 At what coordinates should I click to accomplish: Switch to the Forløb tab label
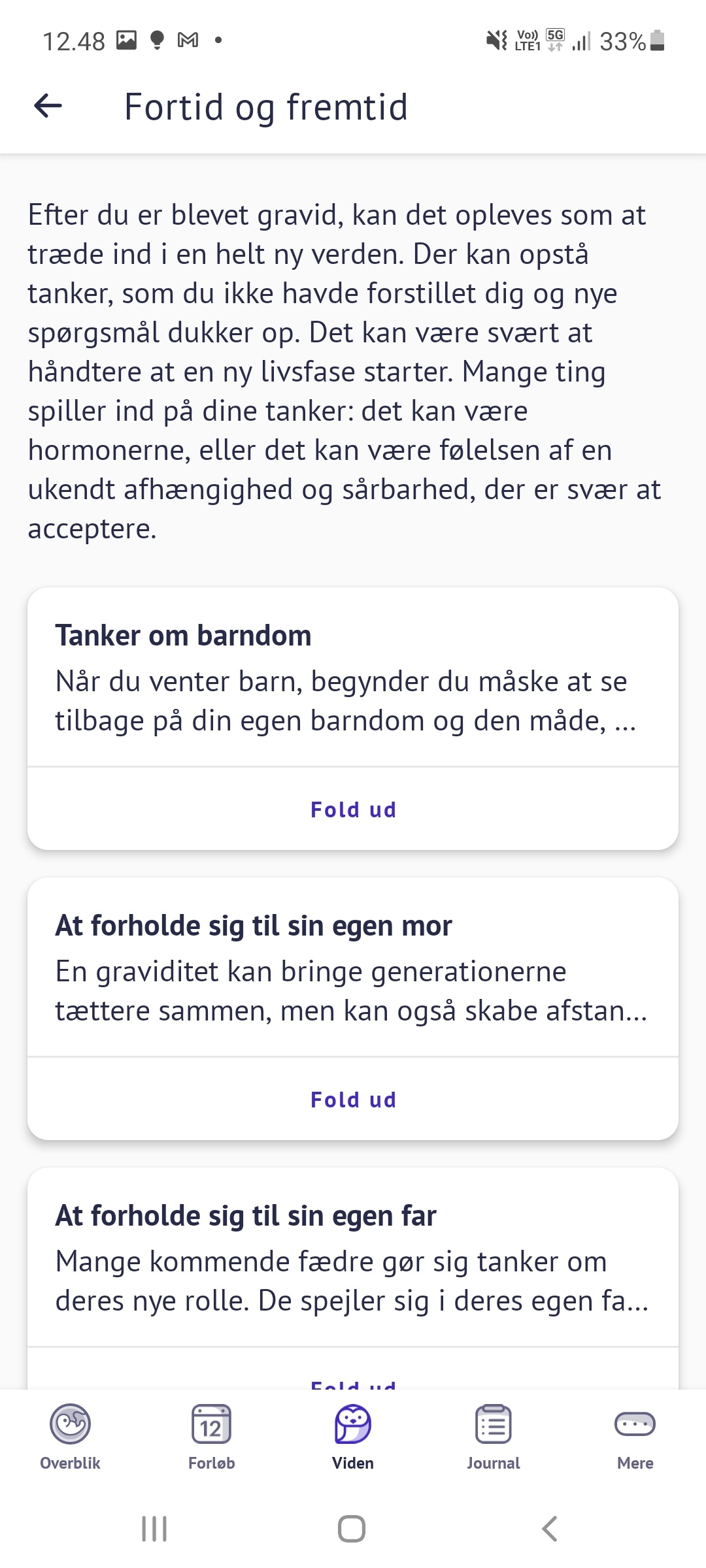(x=211, y=1463)
